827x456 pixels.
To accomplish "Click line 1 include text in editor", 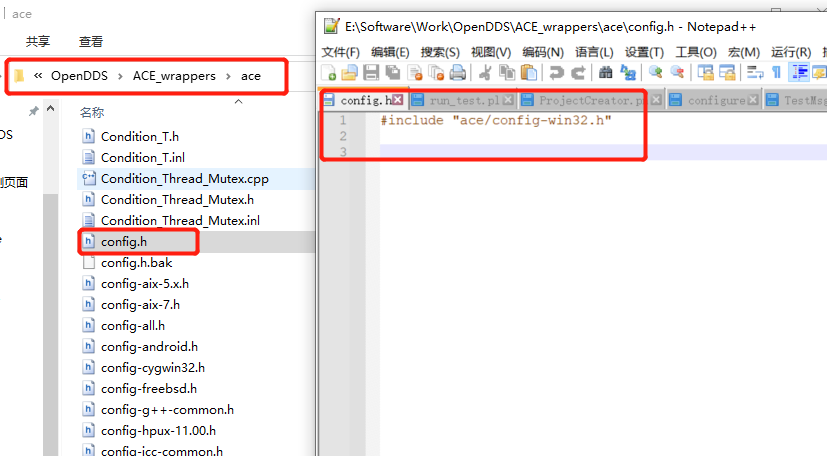I will [x=496, y=120].
